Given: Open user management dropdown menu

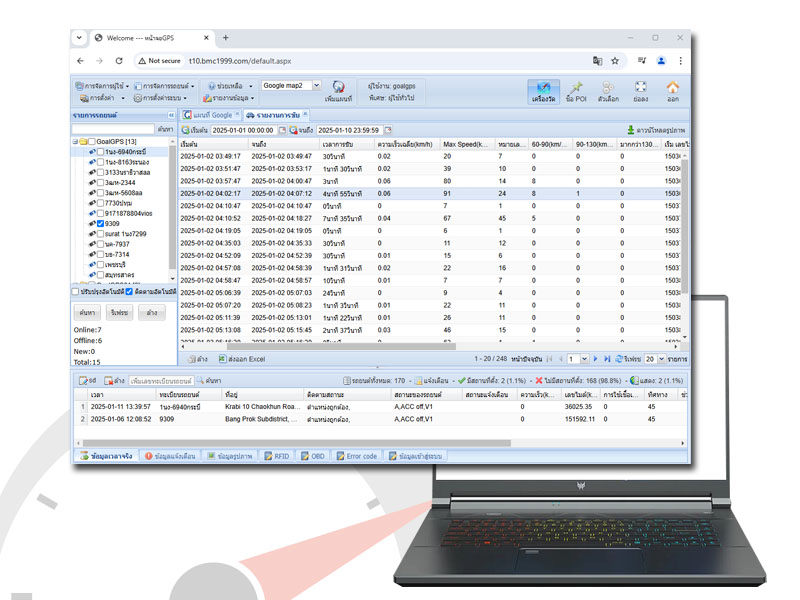Looking at the screenshot, I should 102,86.
